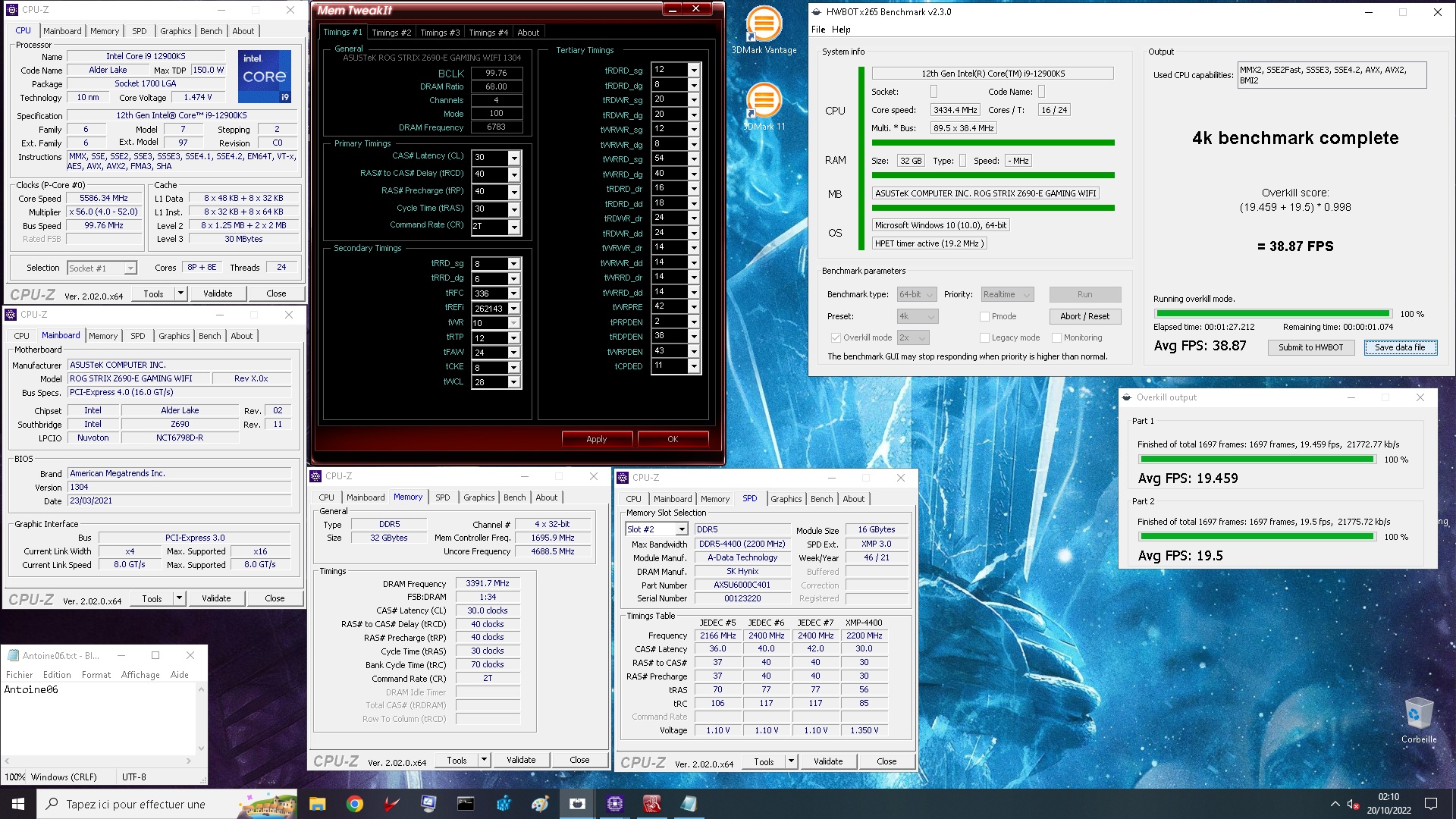1456x819 pixels.
Task: Click the HWBOT x265 window title icon
Action: [817, 12]
